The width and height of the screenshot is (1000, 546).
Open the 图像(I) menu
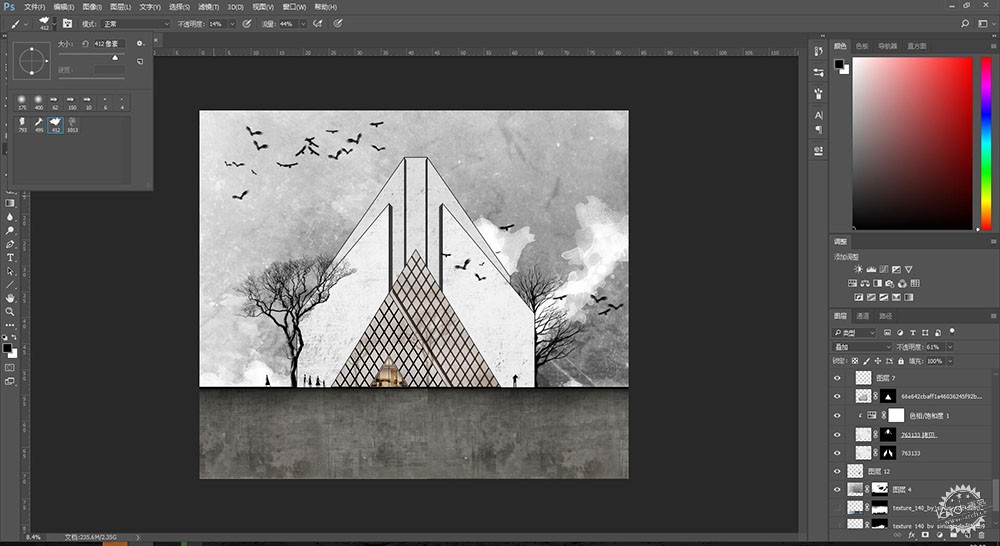pos(92,7)
